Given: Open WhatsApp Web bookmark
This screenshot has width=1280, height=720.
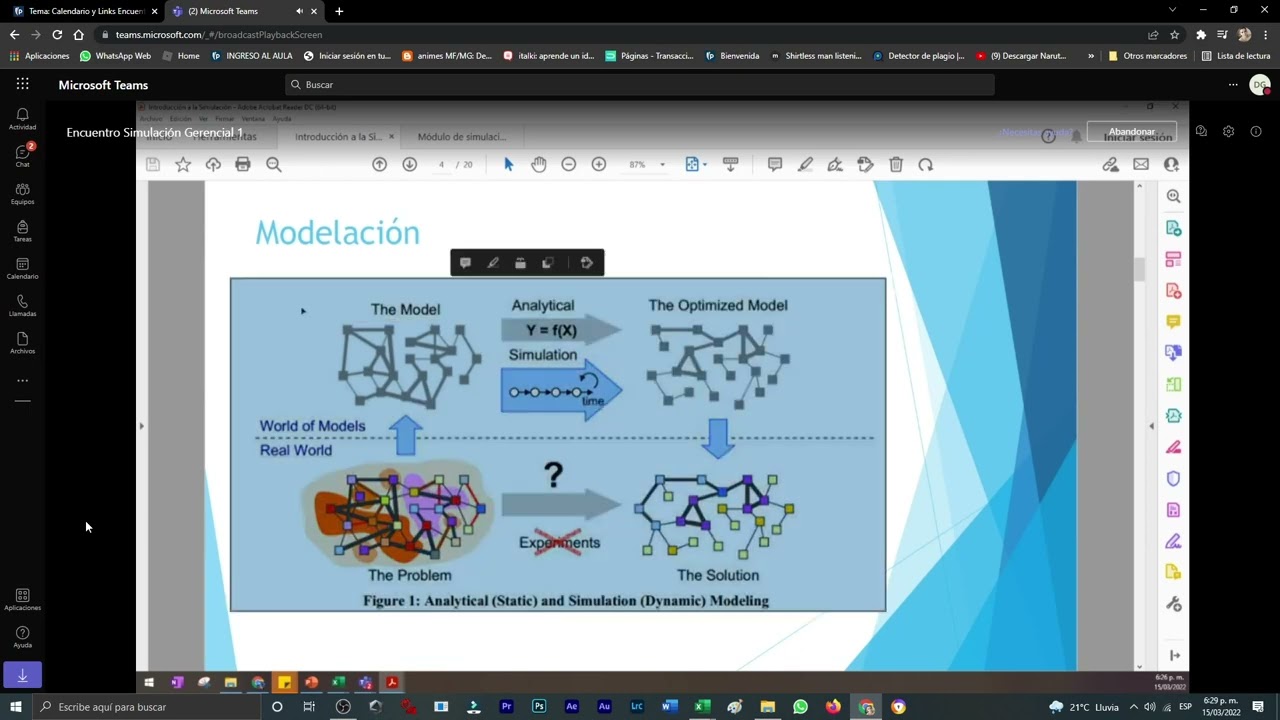Looking at the screenshot, I should (x=115, y=56).
